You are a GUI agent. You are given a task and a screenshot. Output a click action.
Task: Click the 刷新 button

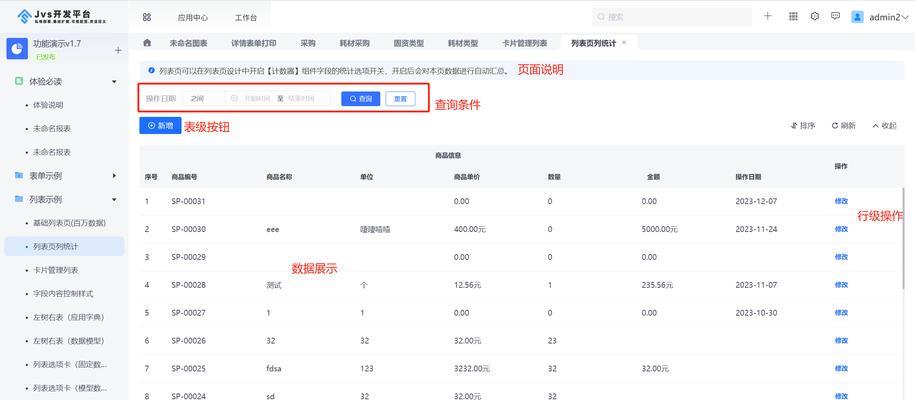pyautogui.click(x=844, y=126)
